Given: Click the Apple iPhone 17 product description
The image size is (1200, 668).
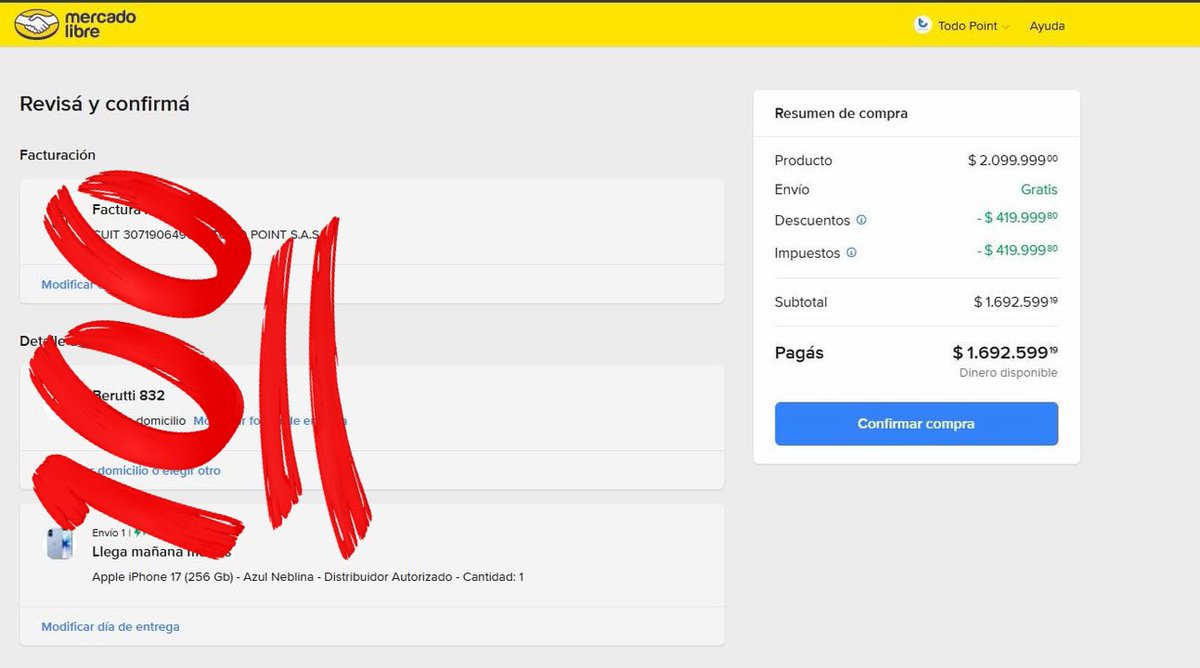Looking at the screenshot, I should (x=308, y=577).
